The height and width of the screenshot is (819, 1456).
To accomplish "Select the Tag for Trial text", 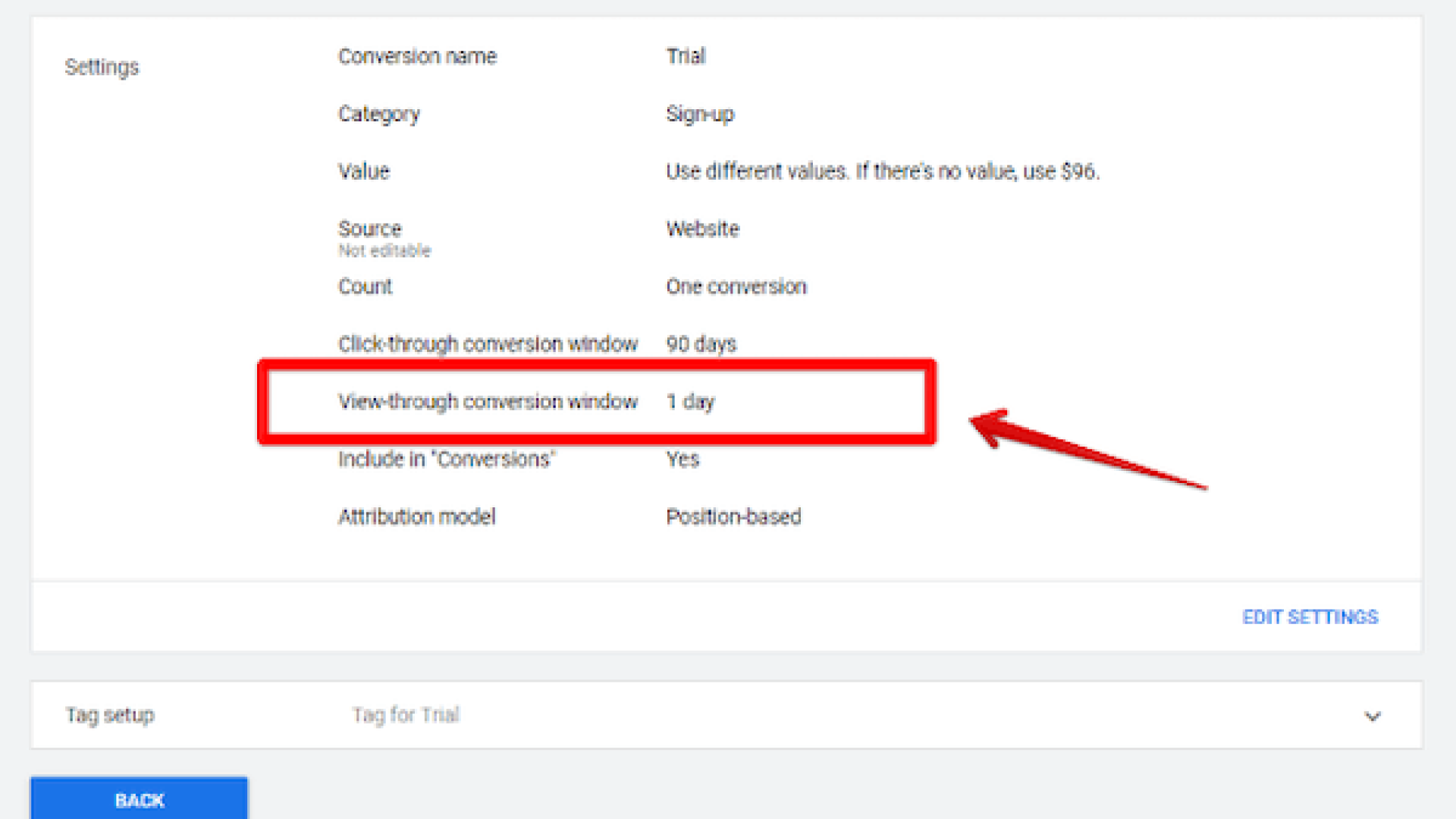I will [x=405, y=714].
